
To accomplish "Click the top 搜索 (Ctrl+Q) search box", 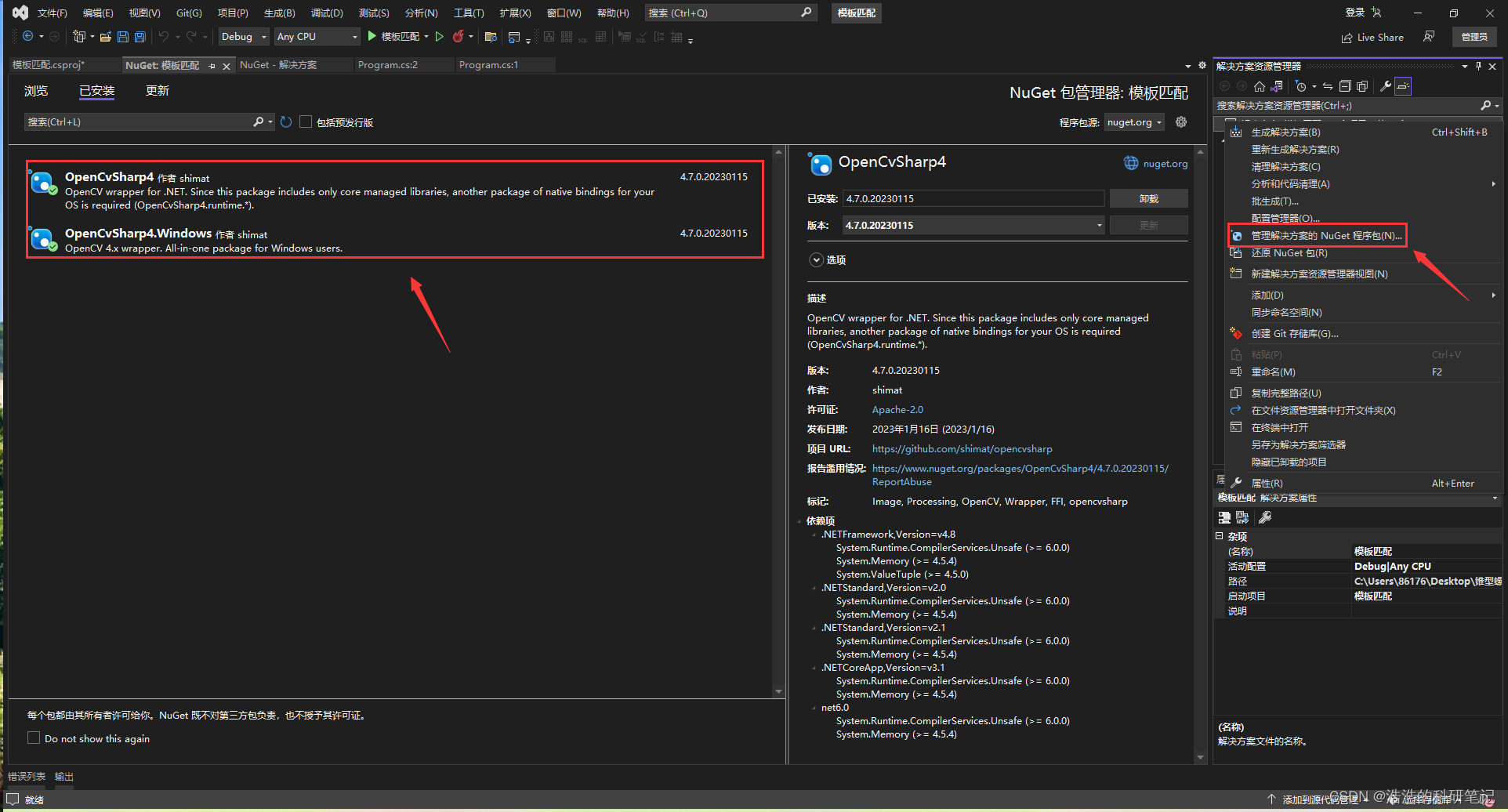I will pyautogui.click(x=730, y=13).
